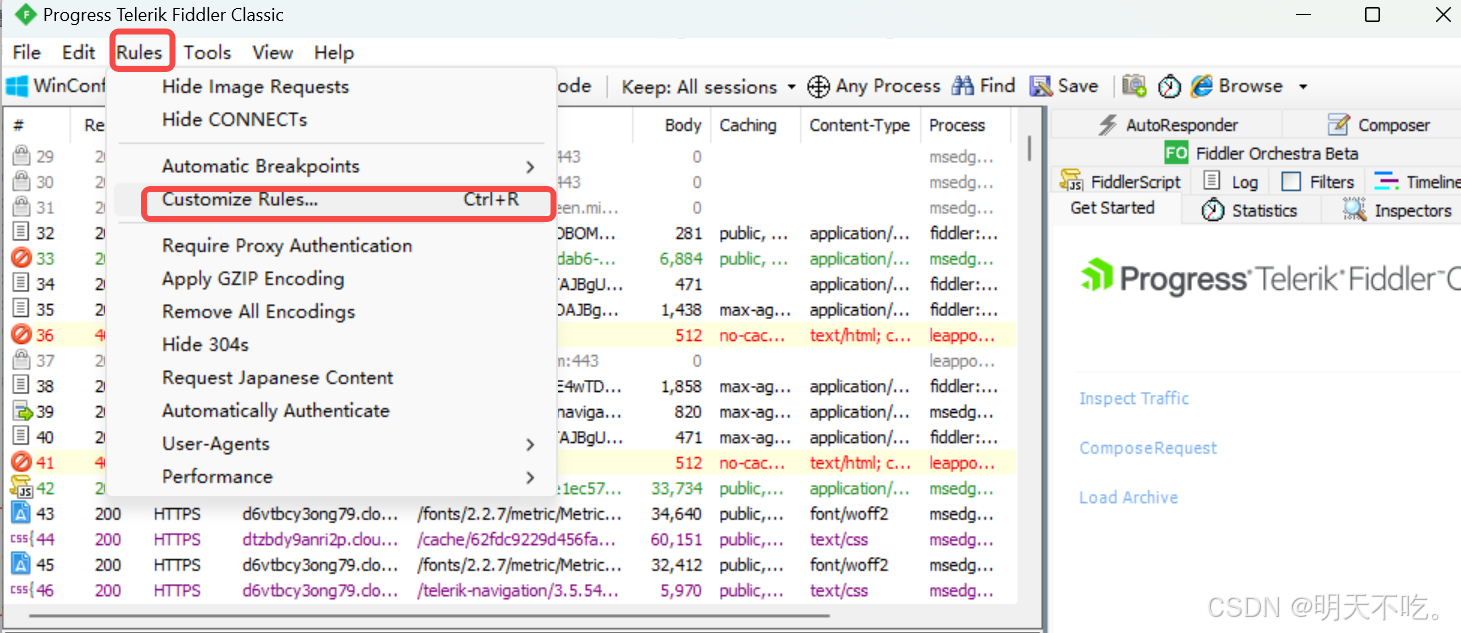Open the Edit menu
Viewport: 1461px width, 633px height.
pyautogui.click(x=79, y=52)
